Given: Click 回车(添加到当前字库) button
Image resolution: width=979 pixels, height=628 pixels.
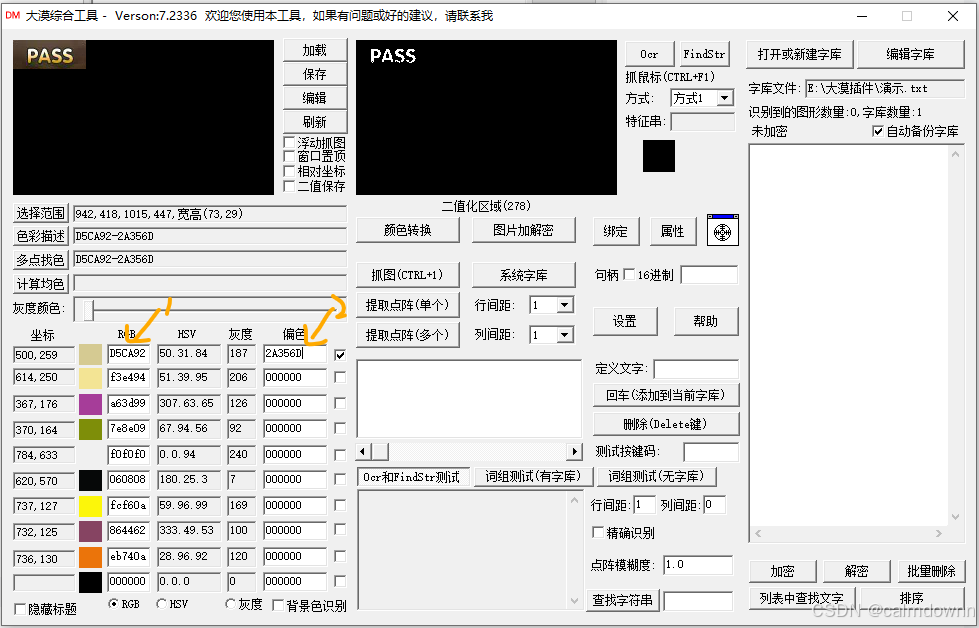Looking at the screenshot, I should pos(666,395).
